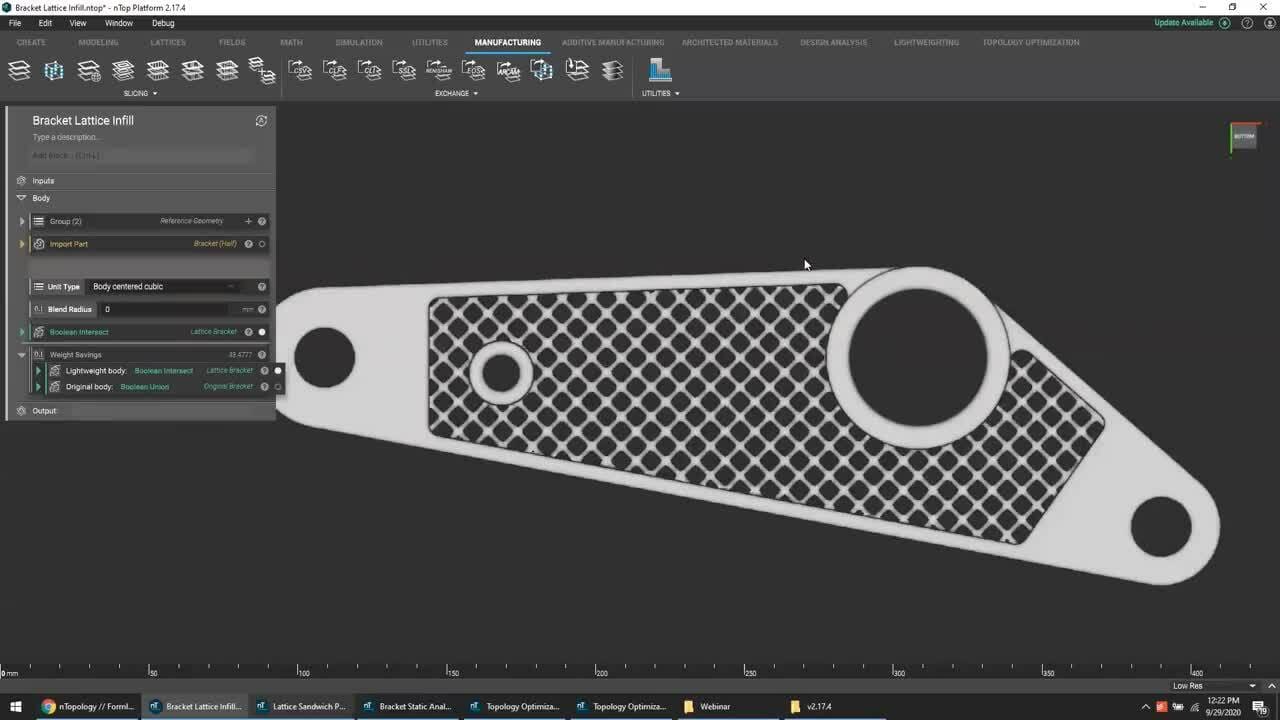Click the Arcam export icon
The height and width of the screenshot is (720, 1280).
508,70
